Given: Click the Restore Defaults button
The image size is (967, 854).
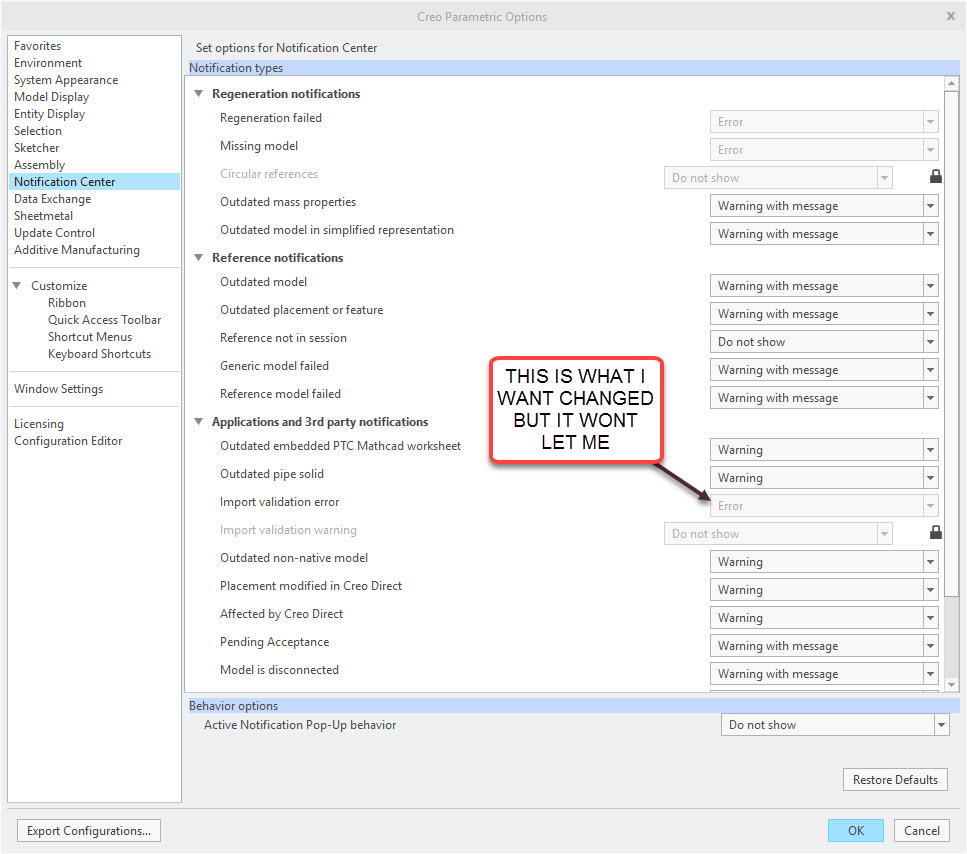Looking at the screenshot, I should coord(894,779).
